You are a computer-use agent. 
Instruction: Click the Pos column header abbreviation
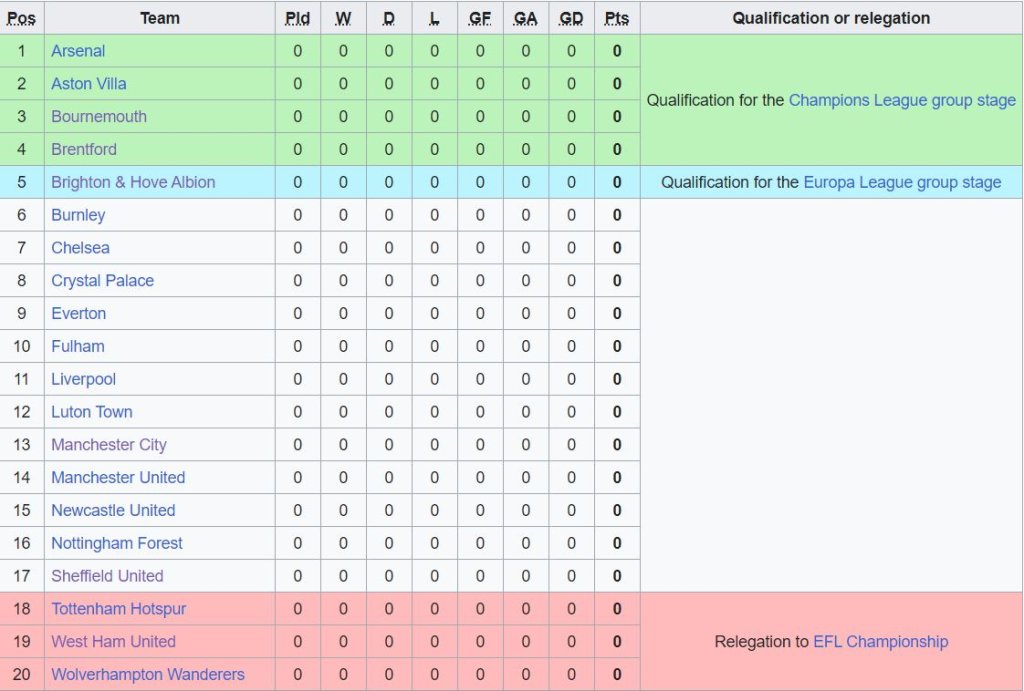click(21, 18)
